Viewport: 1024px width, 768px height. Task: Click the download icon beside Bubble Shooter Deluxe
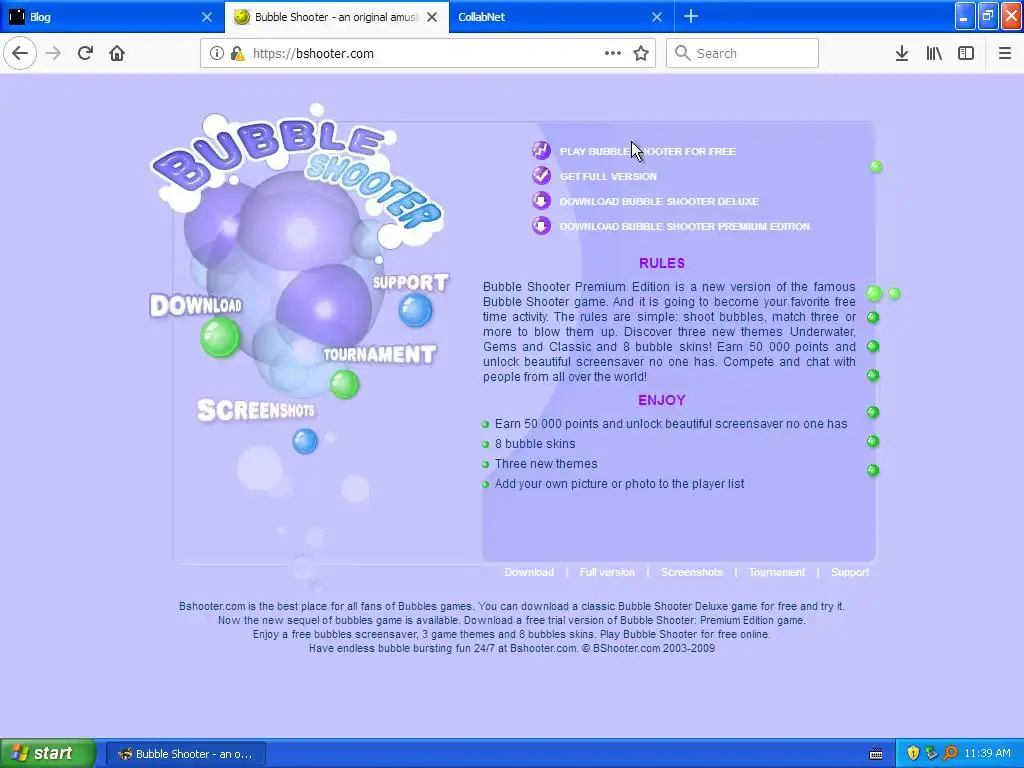click(541, 200)
